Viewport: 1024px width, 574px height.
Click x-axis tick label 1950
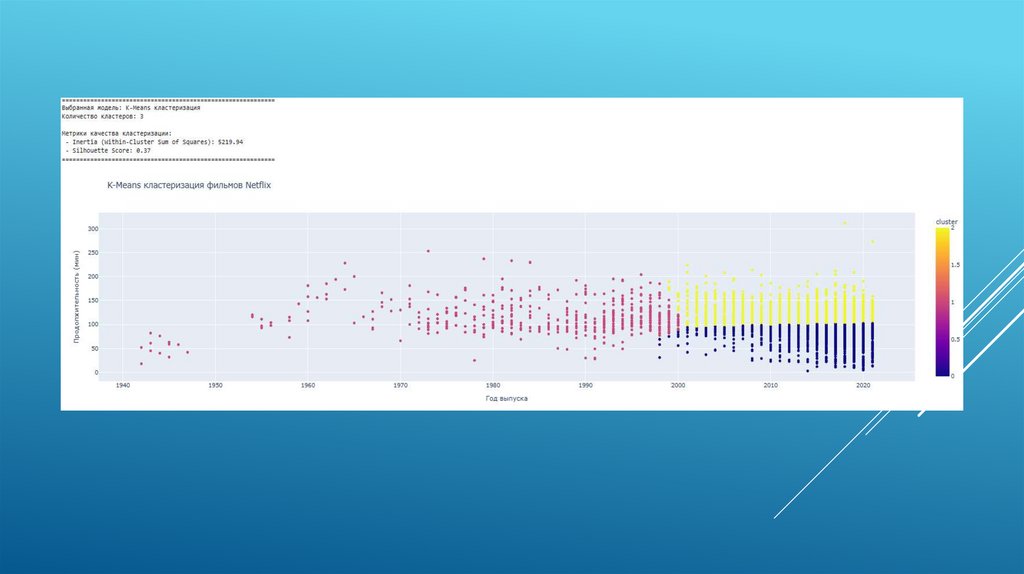(216, 385)
